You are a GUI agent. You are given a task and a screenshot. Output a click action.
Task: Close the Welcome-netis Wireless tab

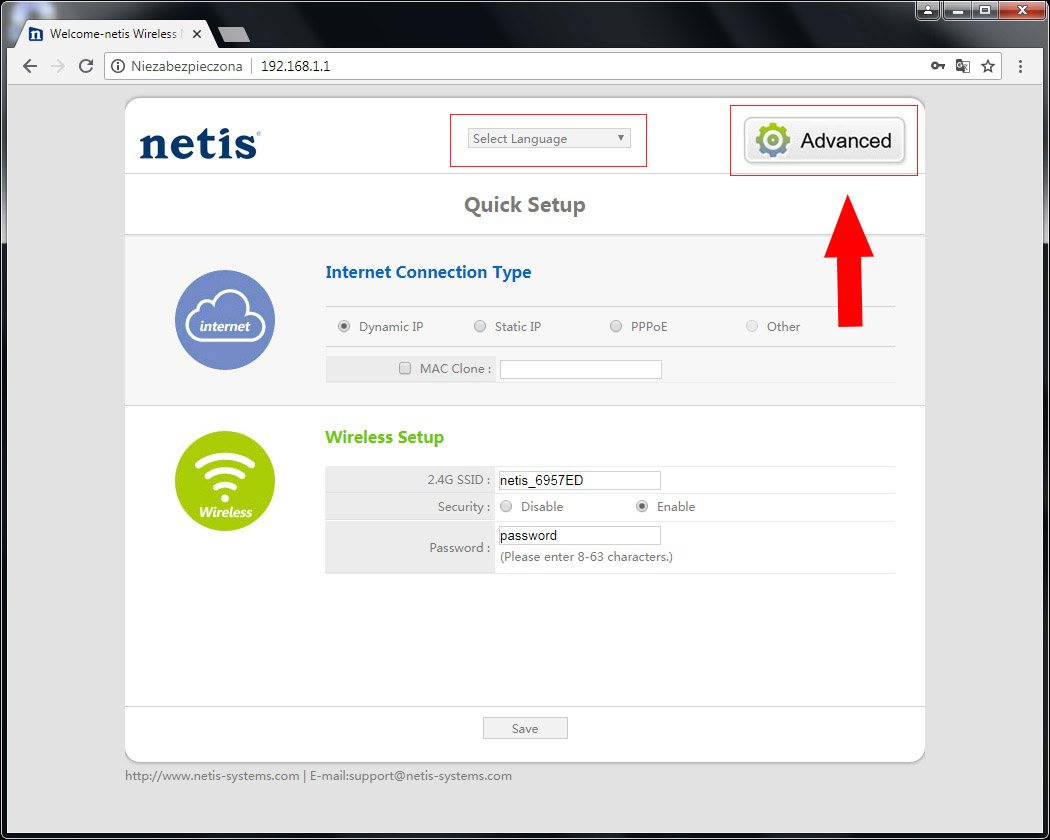click(197, 33)
